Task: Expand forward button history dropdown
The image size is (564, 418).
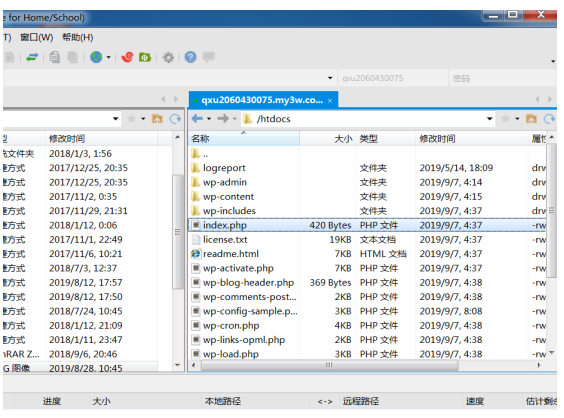Action: click(x=235, y=118)
